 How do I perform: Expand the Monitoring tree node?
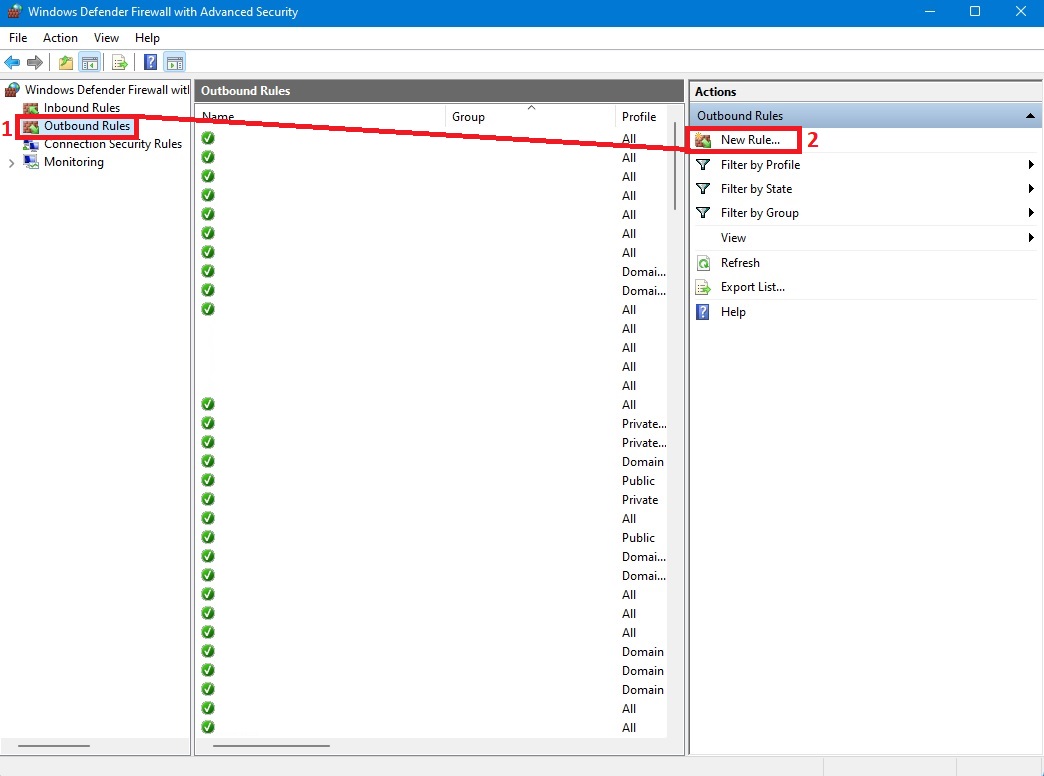[11, 163]
